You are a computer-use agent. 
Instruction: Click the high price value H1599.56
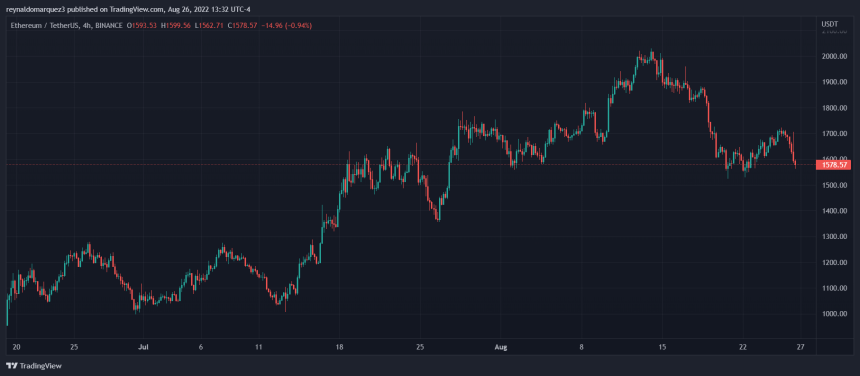point(176,25)
